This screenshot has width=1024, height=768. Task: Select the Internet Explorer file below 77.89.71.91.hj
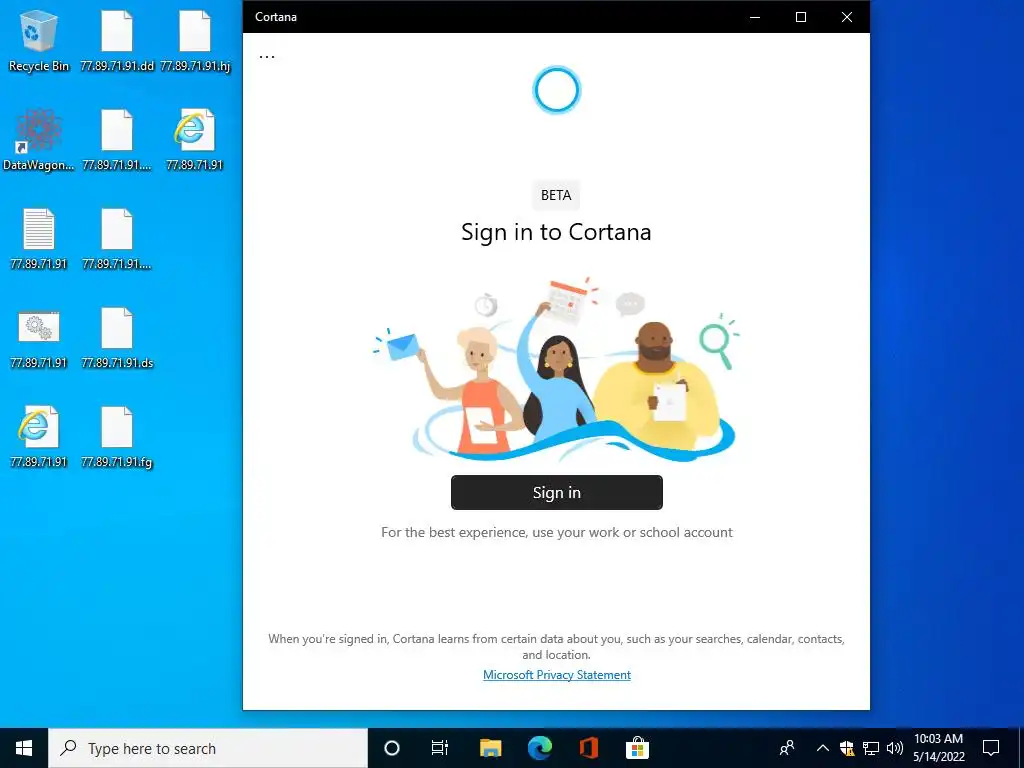[x=195, y=140]
